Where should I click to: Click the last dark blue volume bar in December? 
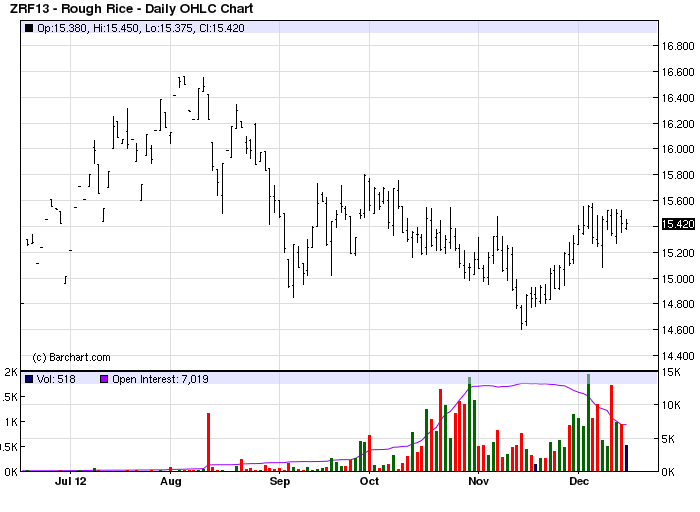click(x=626, y=458)
